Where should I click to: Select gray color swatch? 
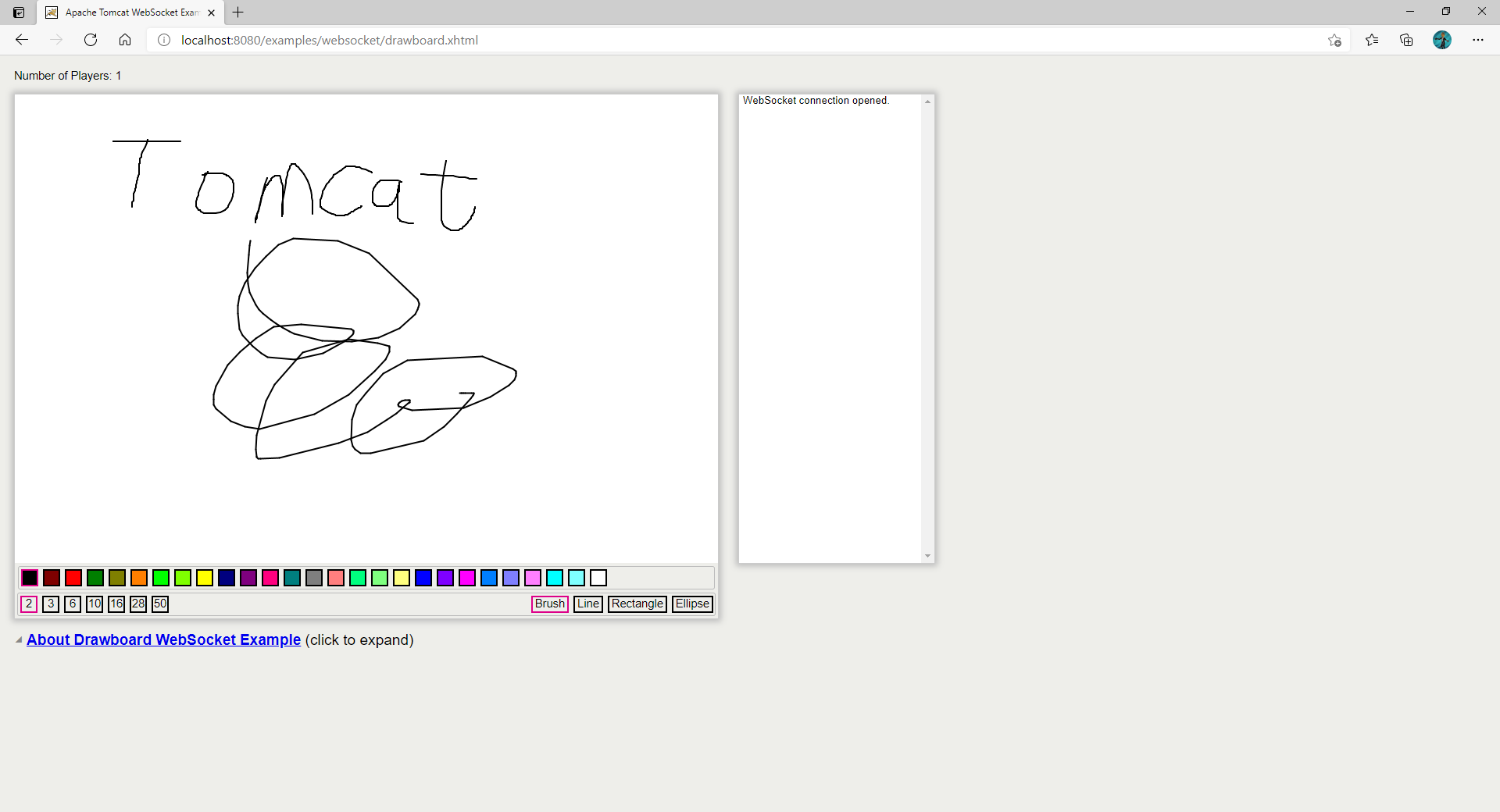[314, 578]
